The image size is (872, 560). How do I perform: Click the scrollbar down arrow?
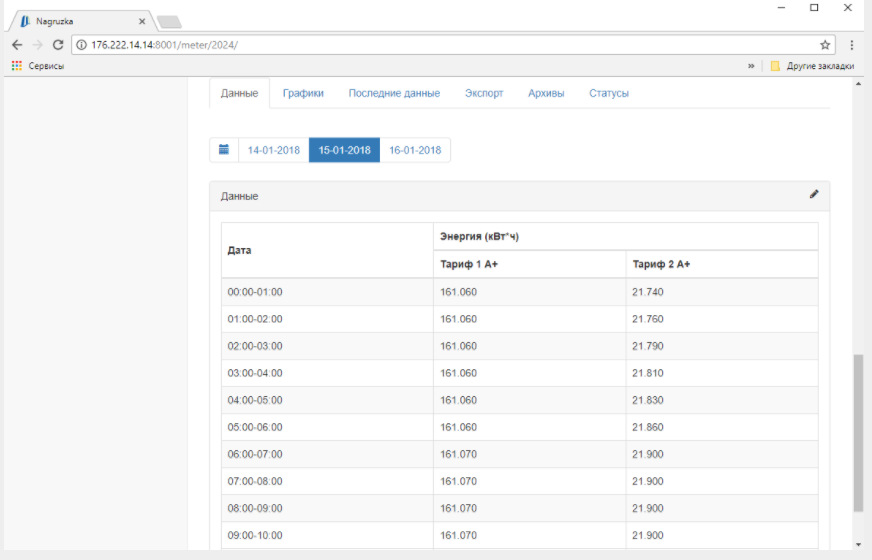coord(858,544)
